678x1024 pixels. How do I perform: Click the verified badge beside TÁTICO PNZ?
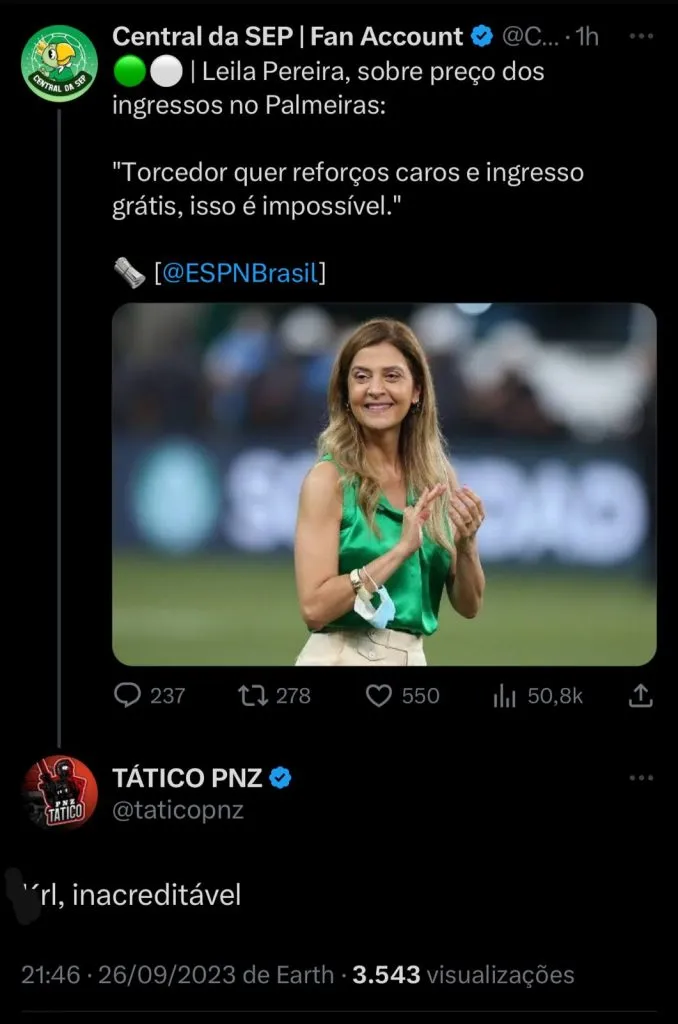point(281,779)
